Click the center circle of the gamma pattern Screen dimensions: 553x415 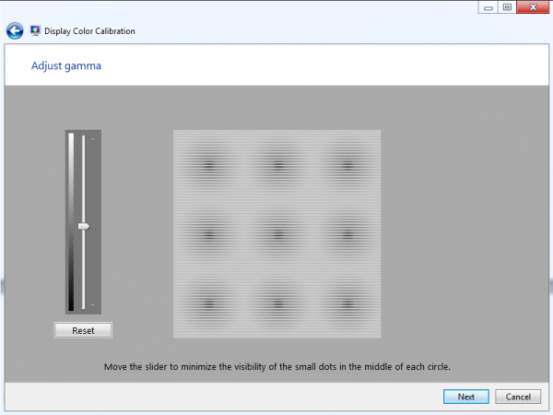click(x=278, y=233)
